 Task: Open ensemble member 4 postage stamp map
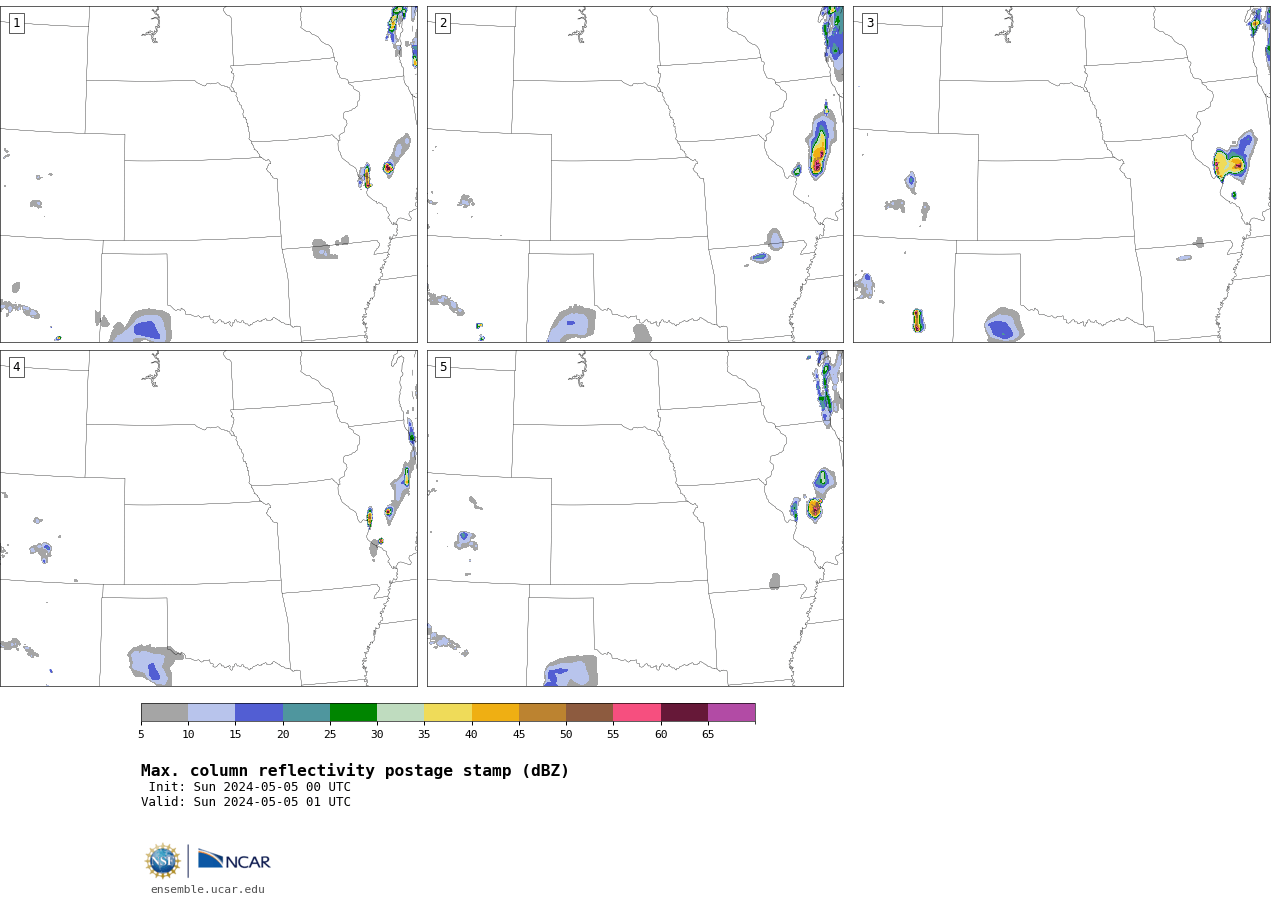[x=209, y=518]
